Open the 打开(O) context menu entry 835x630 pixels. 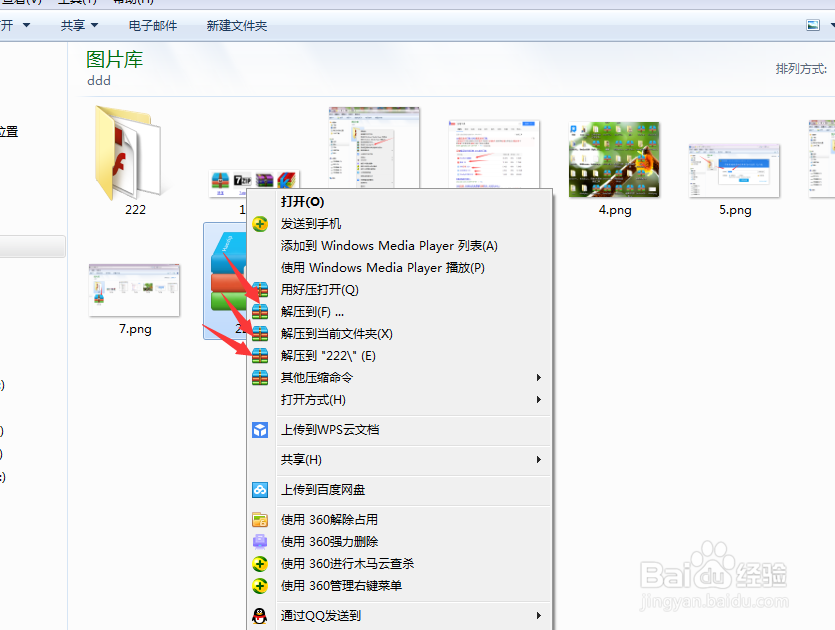click(x=400, y=202)
